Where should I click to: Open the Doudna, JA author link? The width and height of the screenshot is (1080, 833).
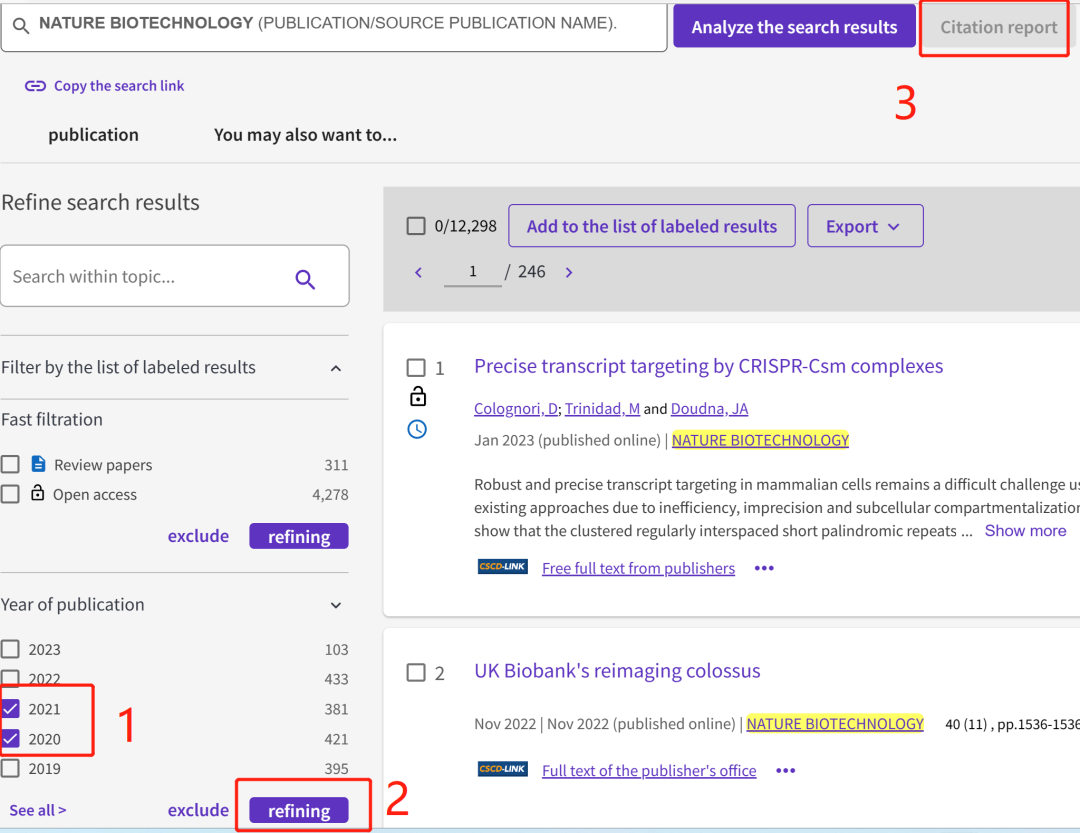point(709,409)
